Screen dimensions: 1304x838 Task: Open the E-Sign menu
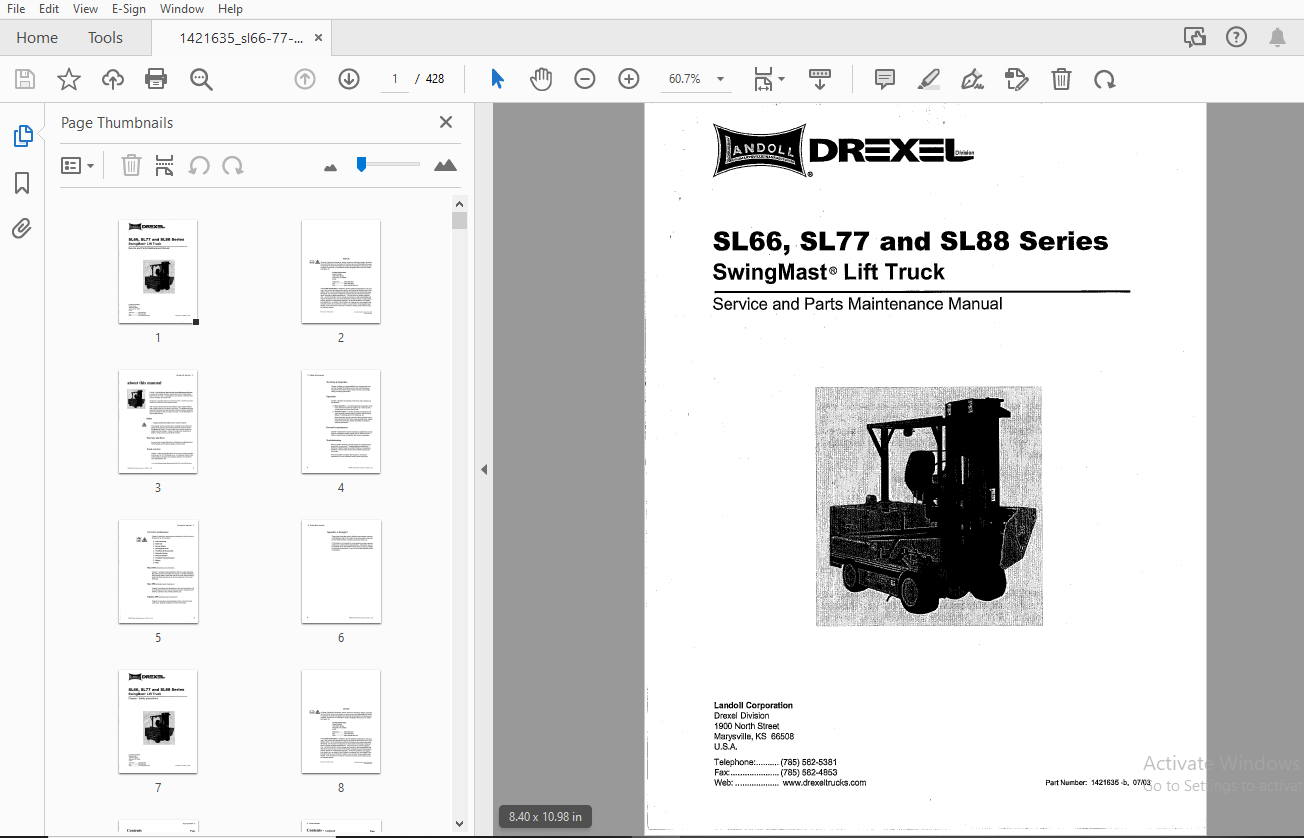tap(128, 9)
